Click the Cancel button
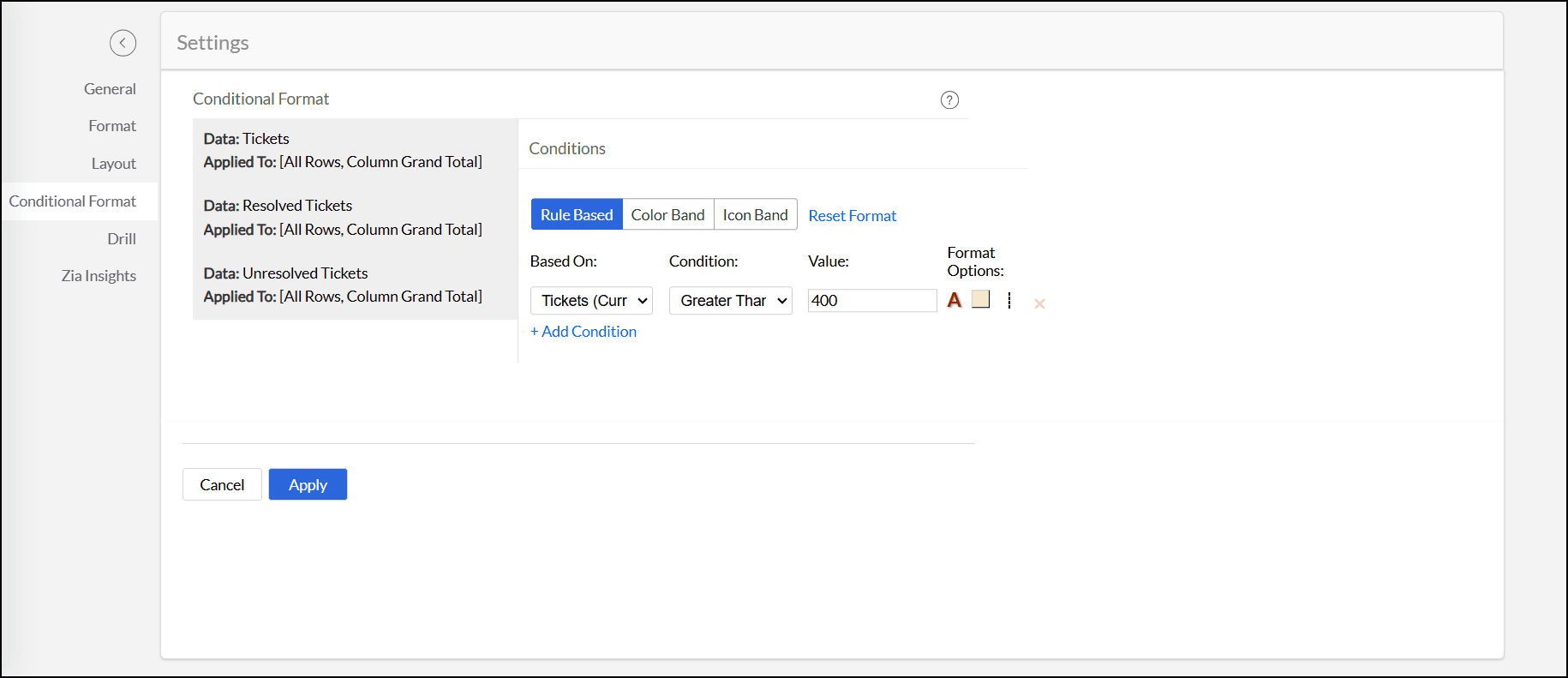This screenshot has height=678, width=1568. pyautogui.click(x=222, y=484)
